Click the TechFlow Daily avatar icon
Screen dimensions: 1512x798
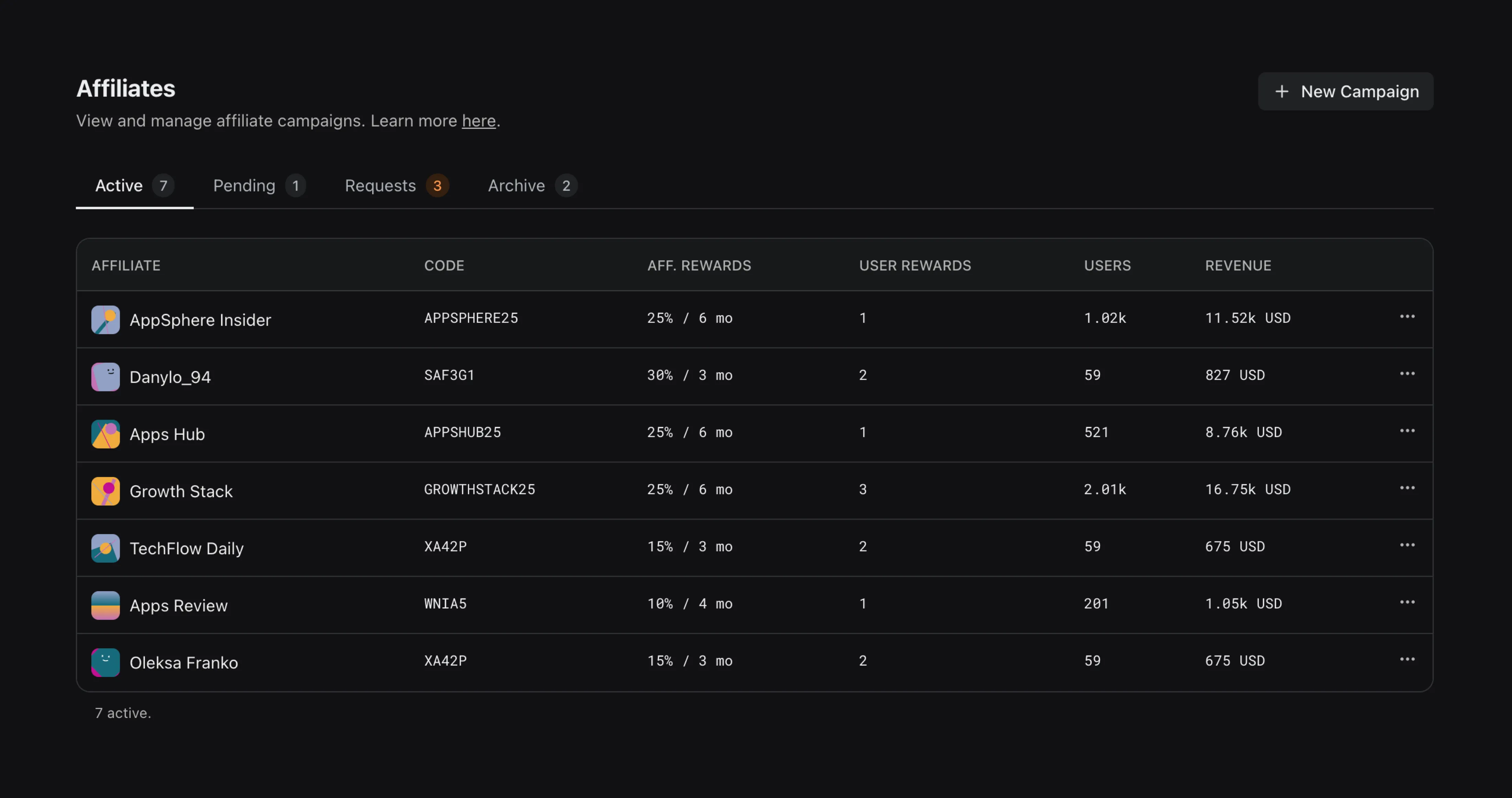105,548
